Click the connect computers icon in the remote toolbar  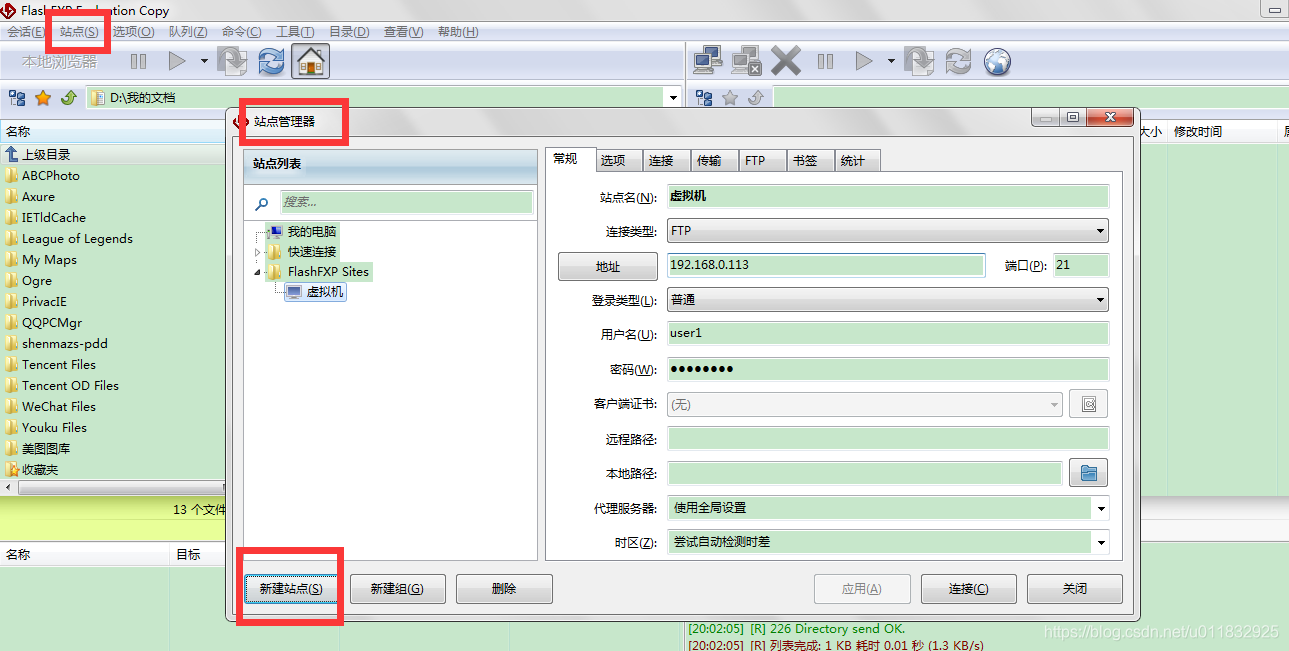coord(708,62)
